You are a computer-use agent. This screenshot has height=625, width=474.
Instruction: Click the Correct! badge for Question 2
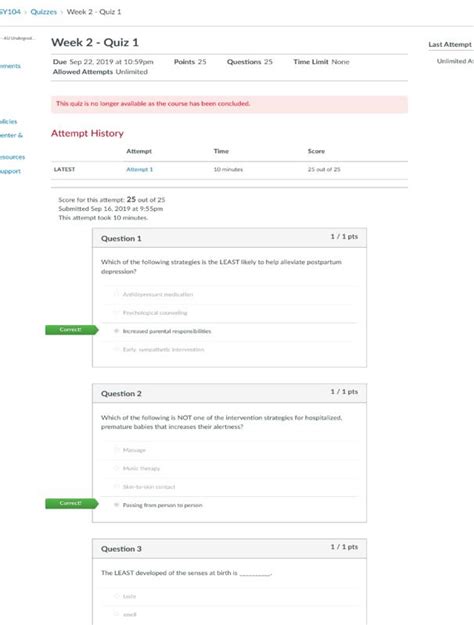coord(71,503)
